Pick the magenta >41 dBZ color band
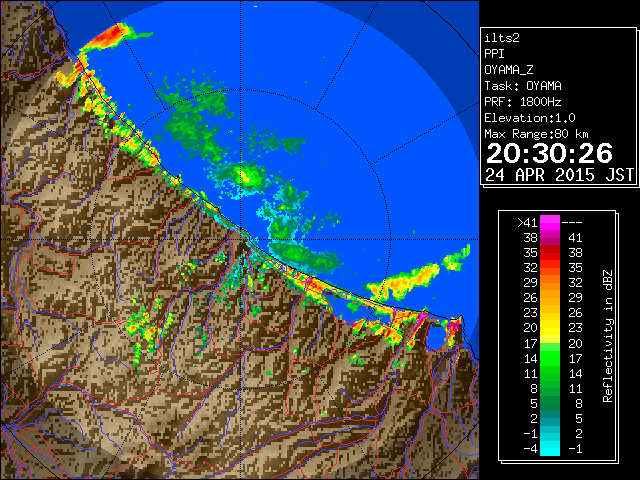640x480 pixels. coord(550,223)
